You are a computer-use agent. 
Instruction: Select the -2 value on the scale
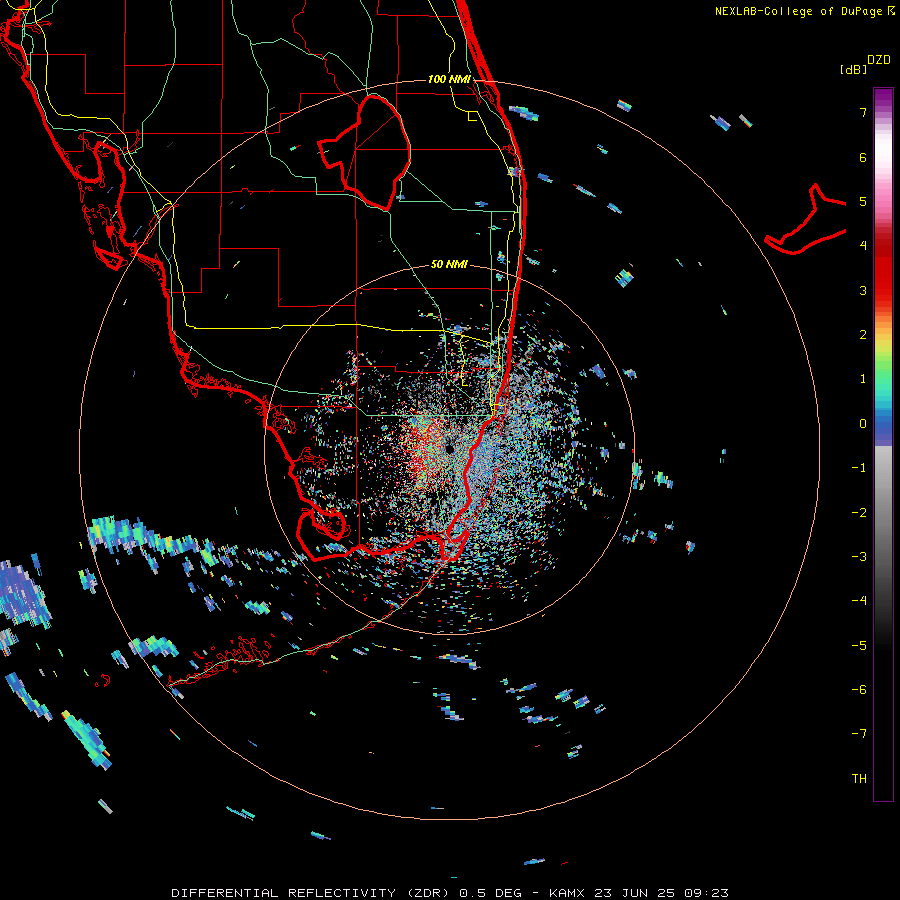(859, 513)
